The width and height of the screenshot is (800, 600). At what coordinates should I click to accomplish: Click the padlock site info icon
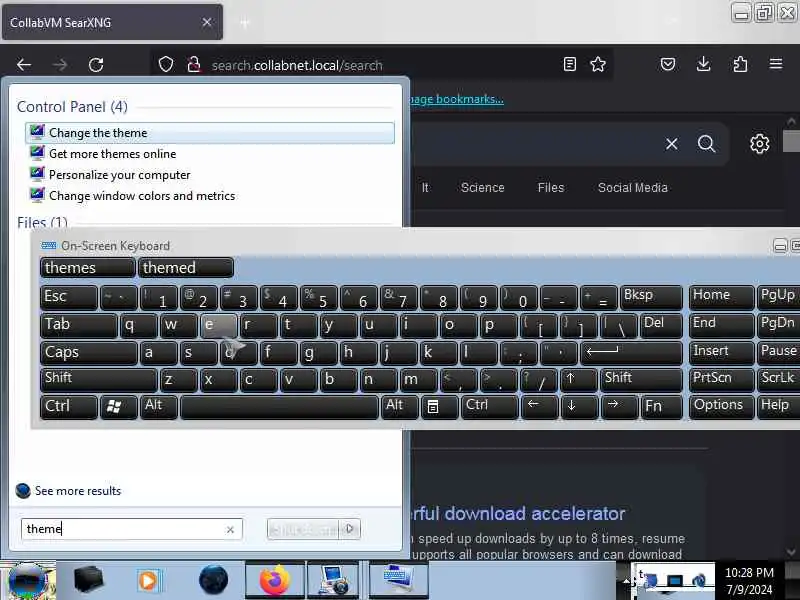click(193, 65)
